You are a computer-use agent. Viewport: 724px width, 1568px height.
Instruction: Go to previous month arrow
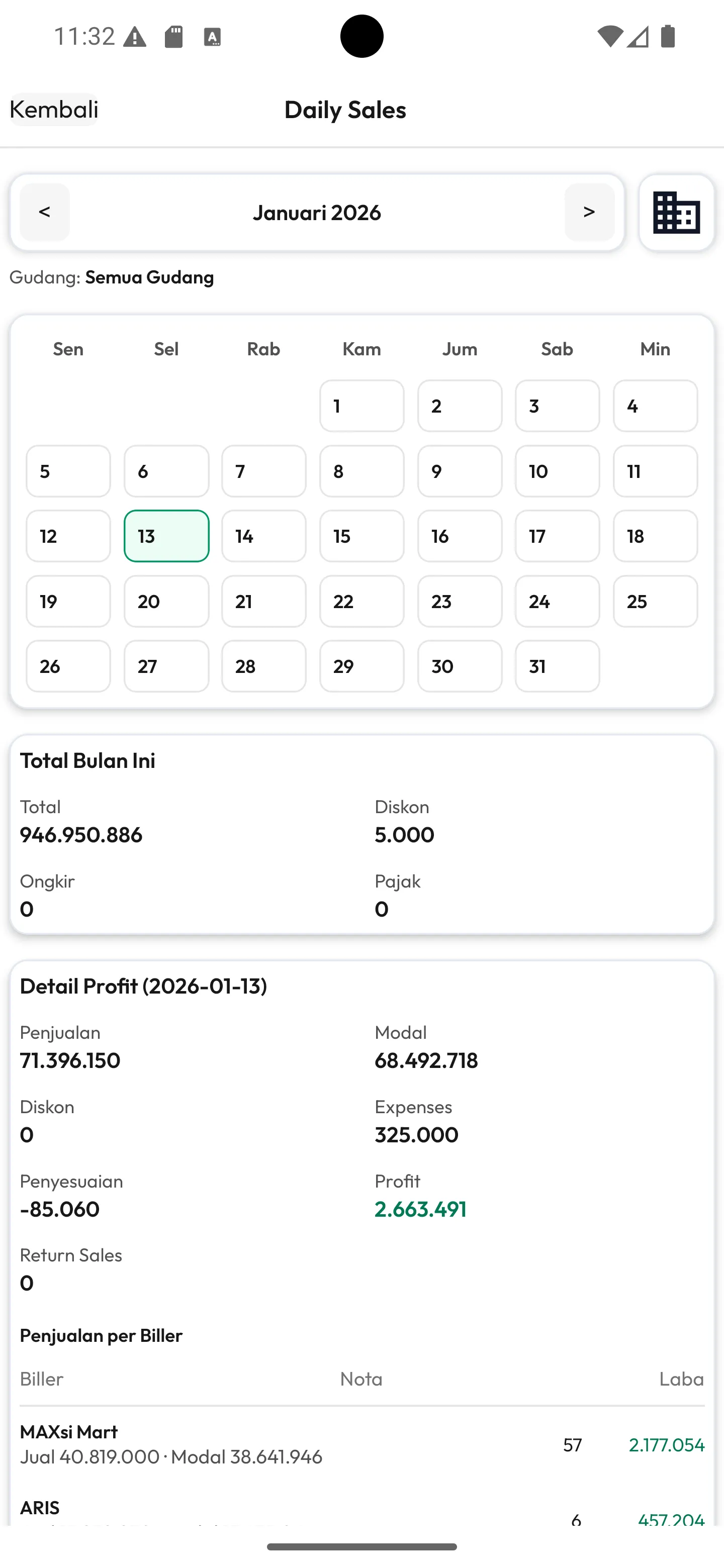[x=44, y=212]
